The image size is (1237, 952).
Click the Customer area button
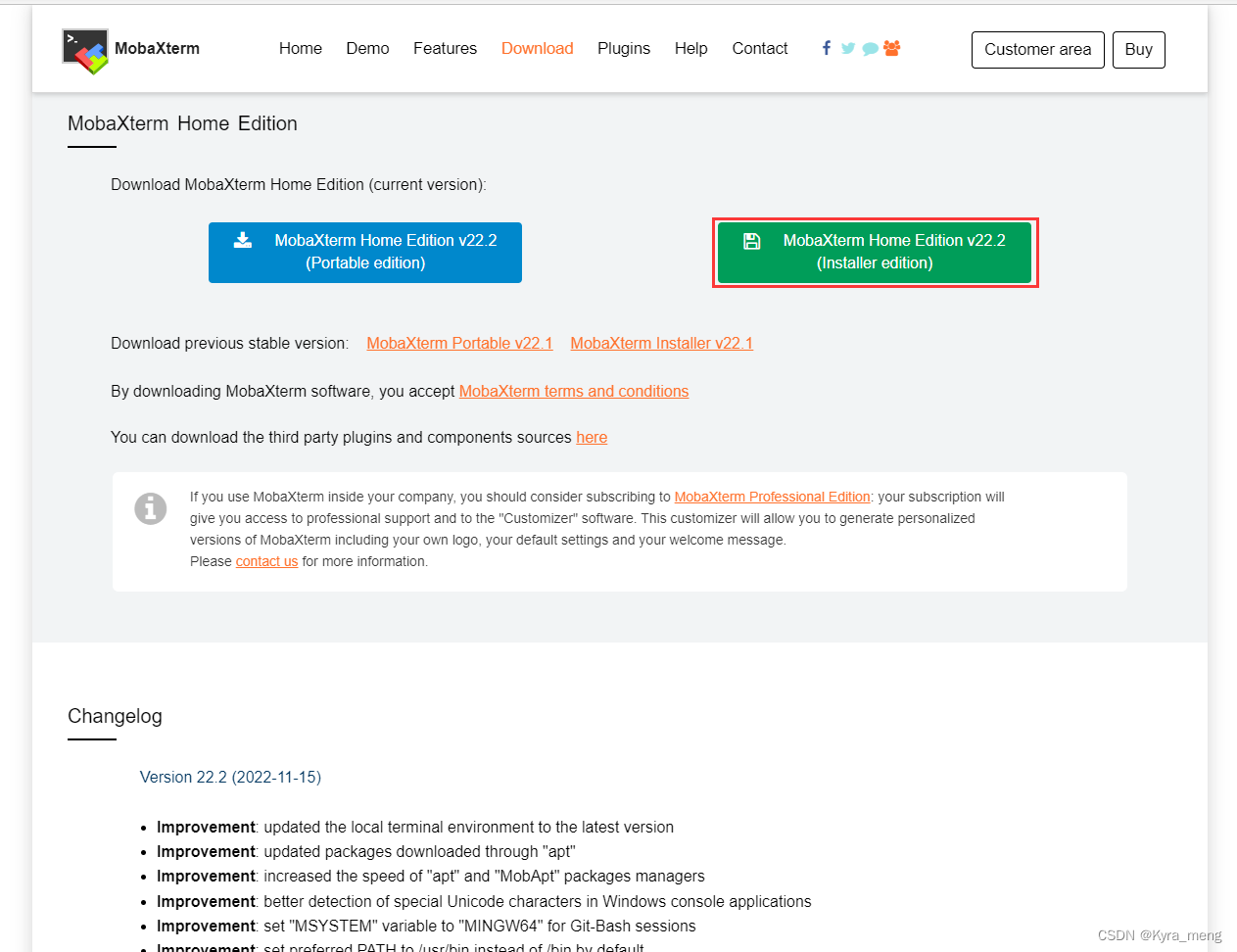[1037, 49]
